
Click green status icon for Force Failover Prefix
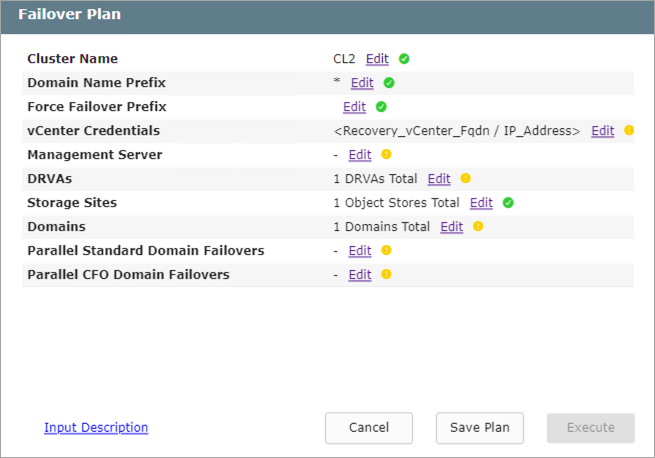click(381, 107)
